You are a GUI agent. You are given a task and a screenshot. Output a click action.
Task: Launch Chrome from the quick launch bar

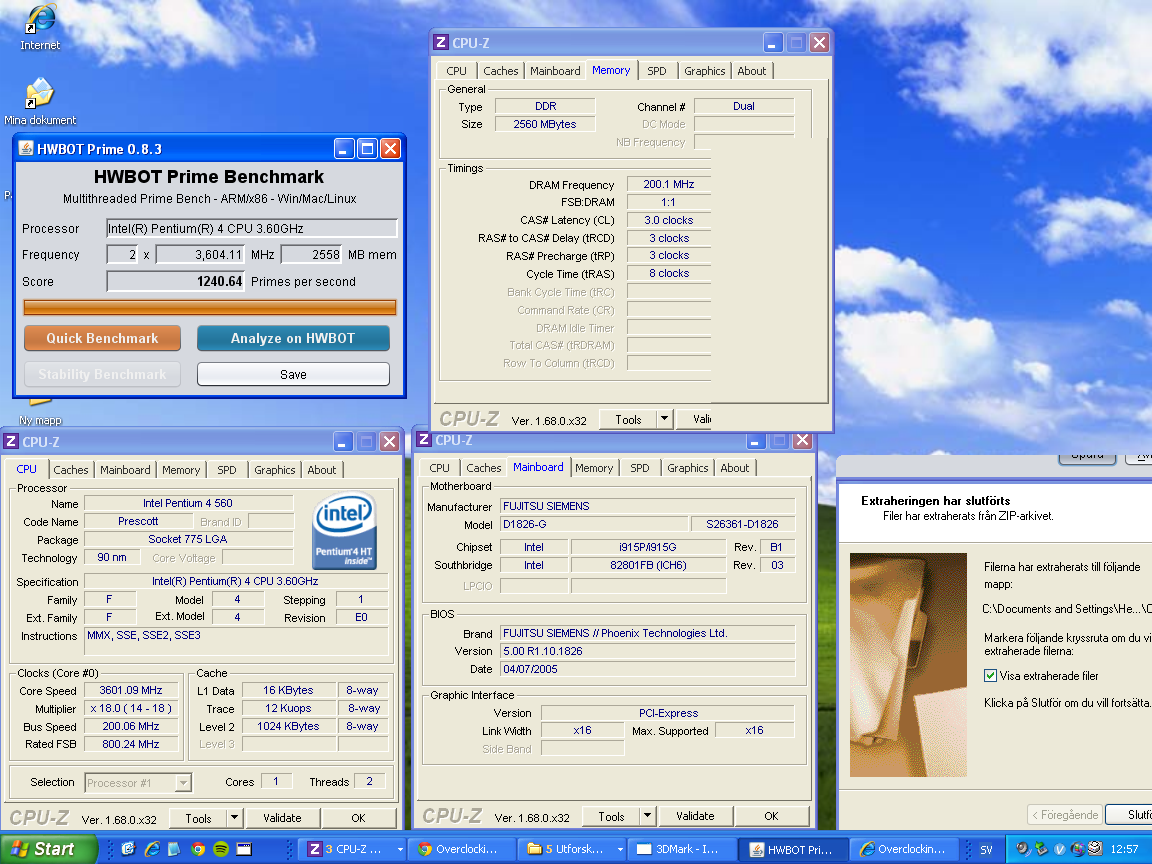click(198, 849)
